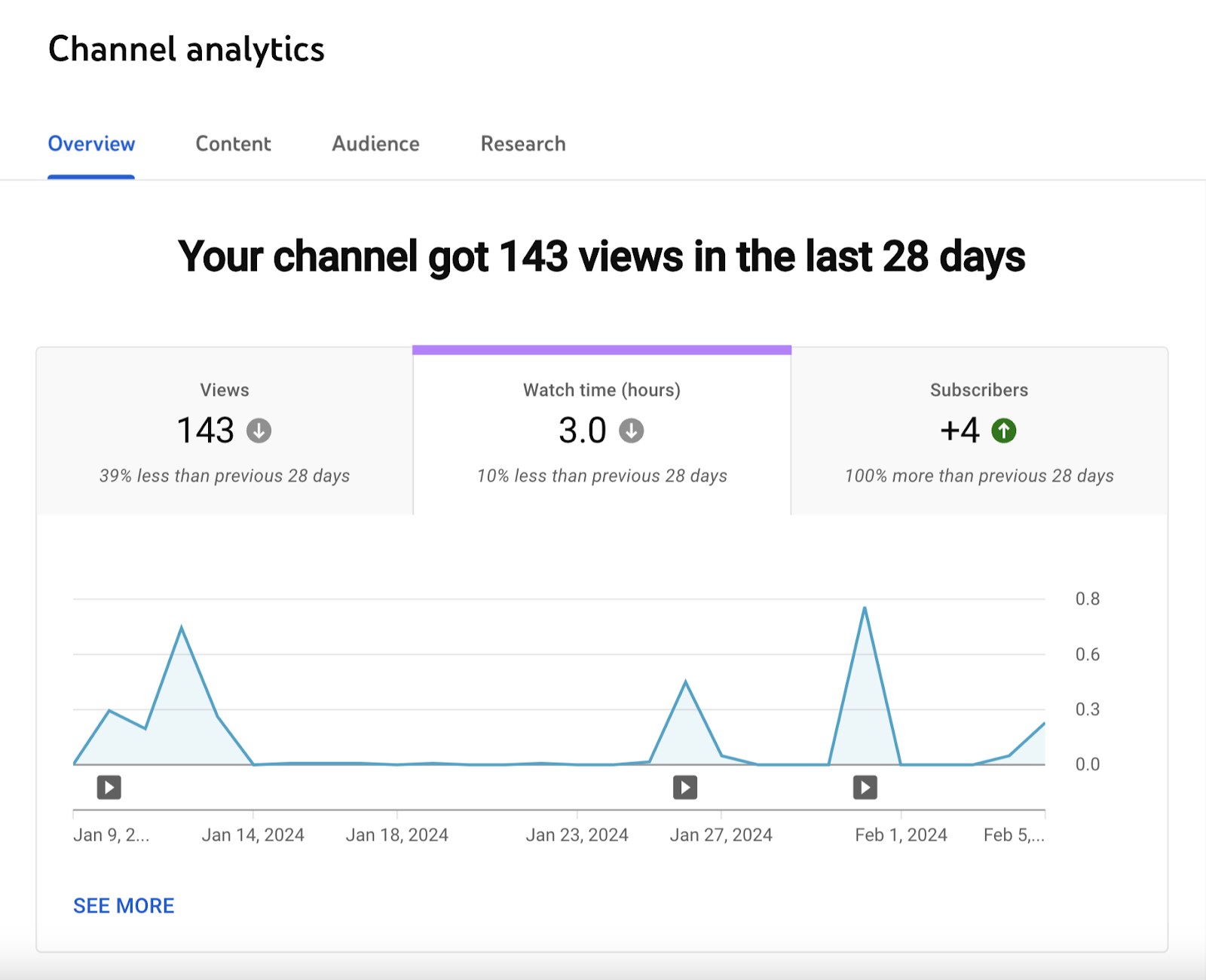This screenshot has height=980, width=1206.
Task: Click the Feb 5 date label on the axis
Action: [1014, 835]
